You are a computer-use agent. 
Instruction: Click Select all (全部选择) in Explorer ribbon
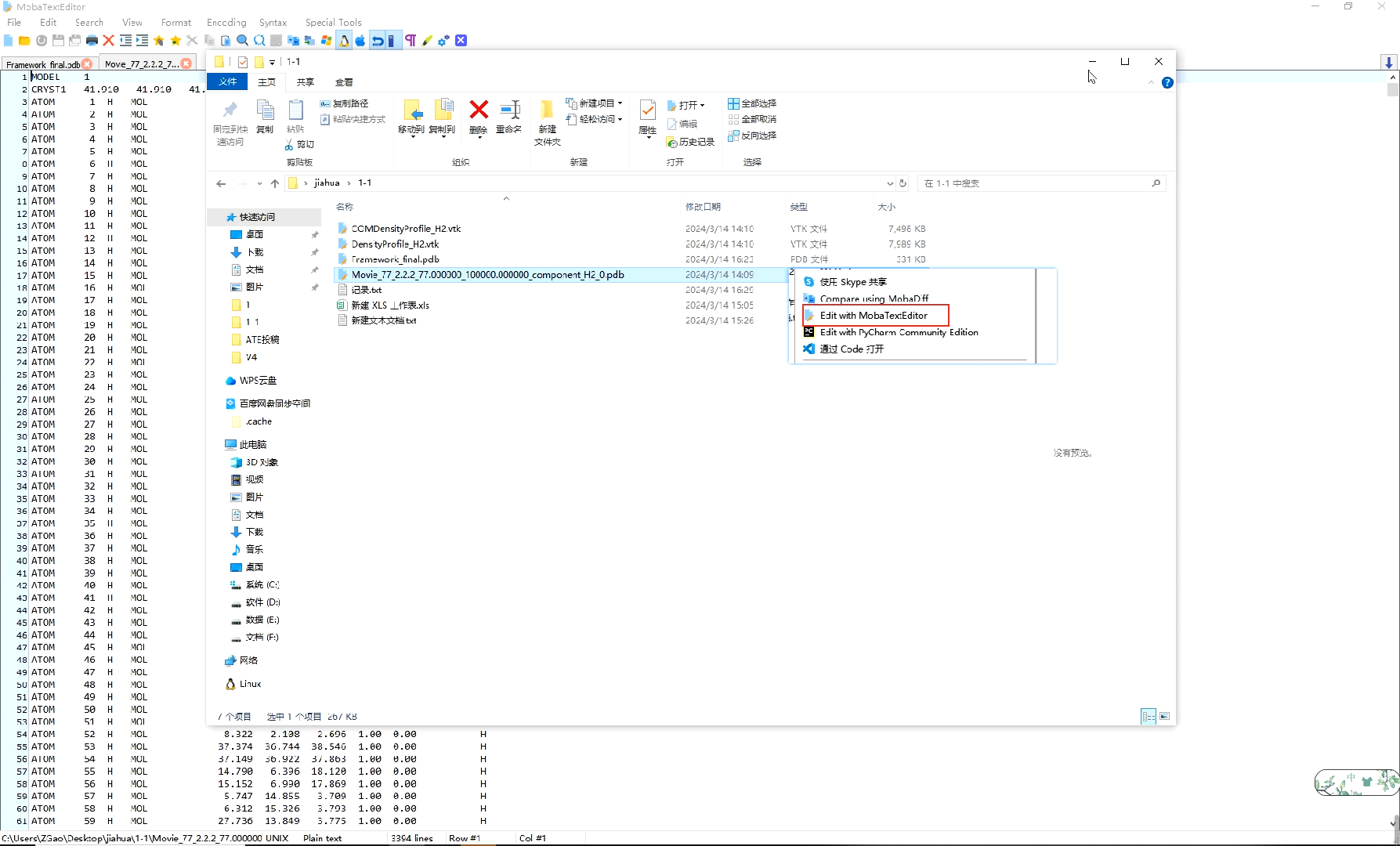tap(752, 103)
